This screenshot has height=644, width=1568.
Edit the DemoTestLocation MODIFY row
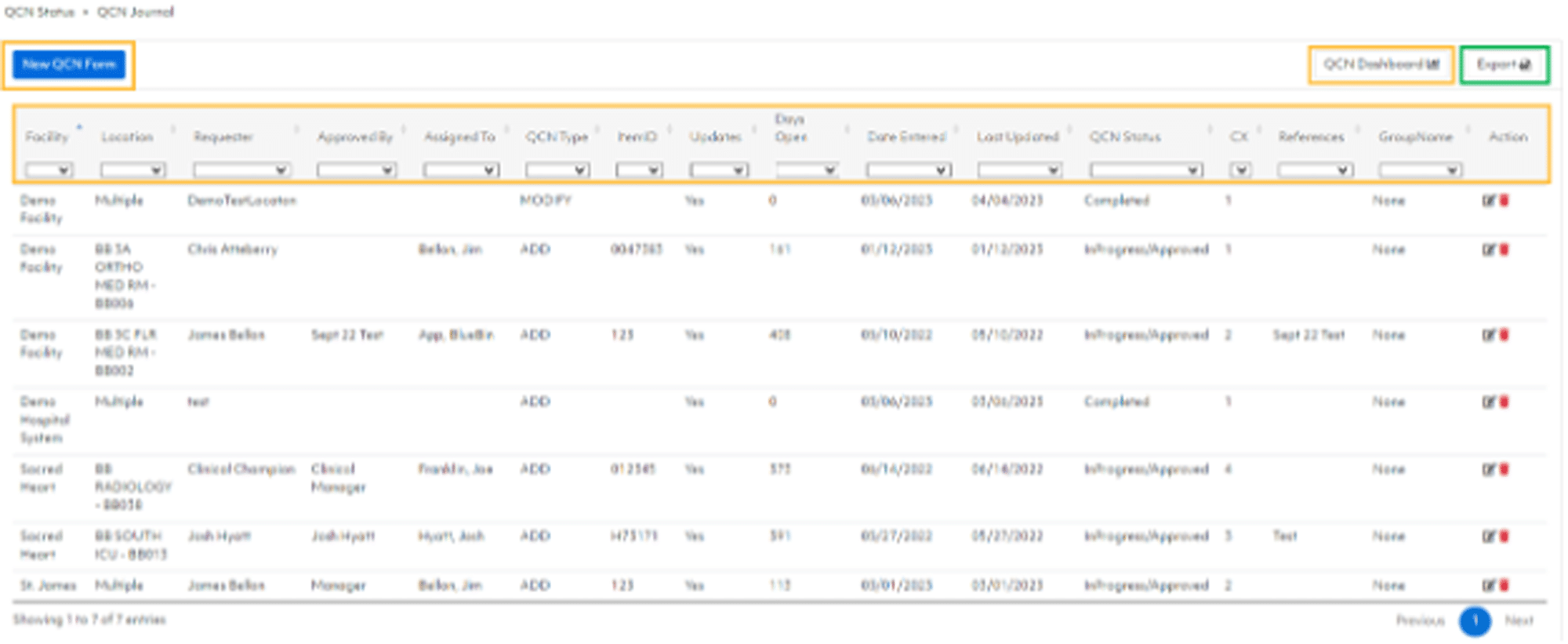click(1488, 201)
